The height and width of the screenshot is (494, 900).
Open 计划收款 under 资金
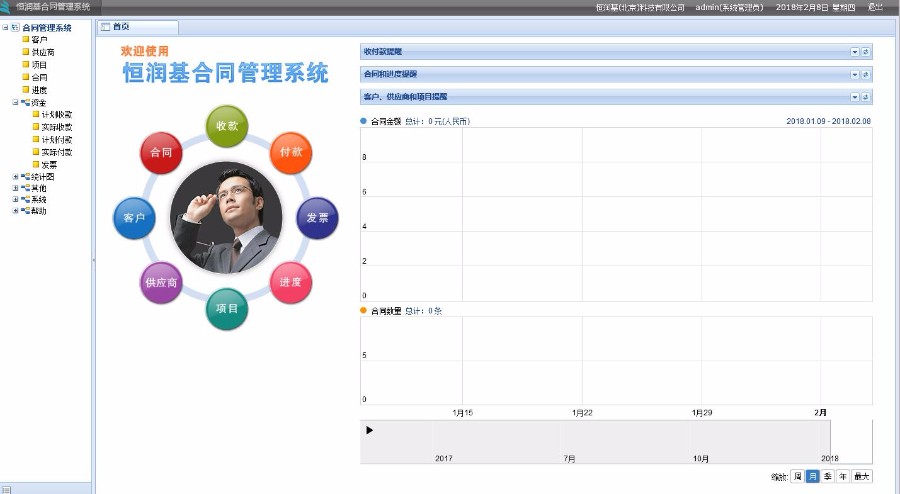click(56, 115)
